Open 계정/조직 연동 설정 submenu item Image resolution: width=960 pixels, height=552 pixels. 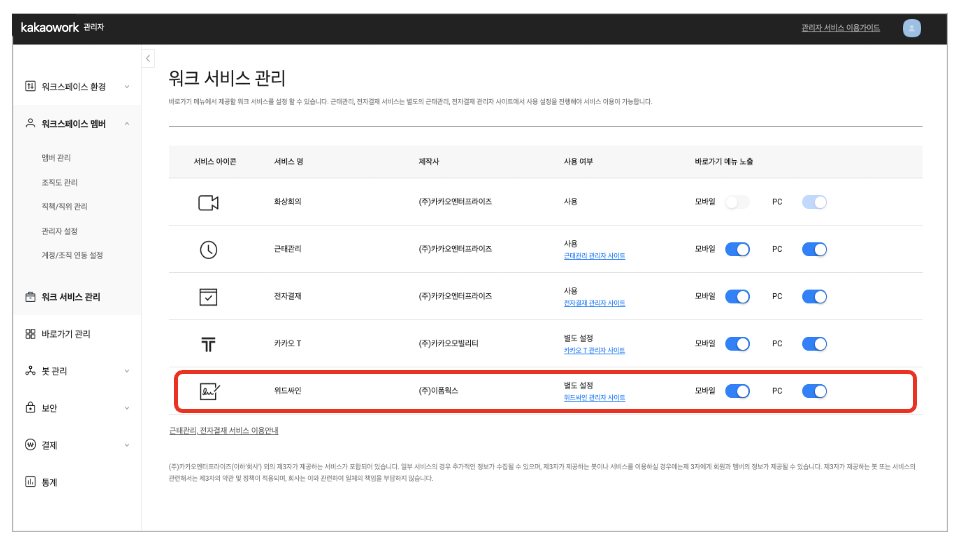coord(72,255)
